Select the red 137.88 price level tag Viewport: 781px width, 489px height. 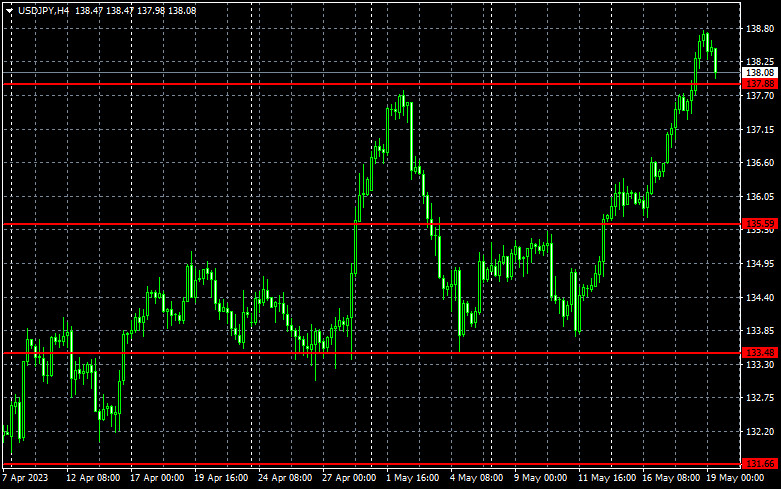click(x=760, y=85)
